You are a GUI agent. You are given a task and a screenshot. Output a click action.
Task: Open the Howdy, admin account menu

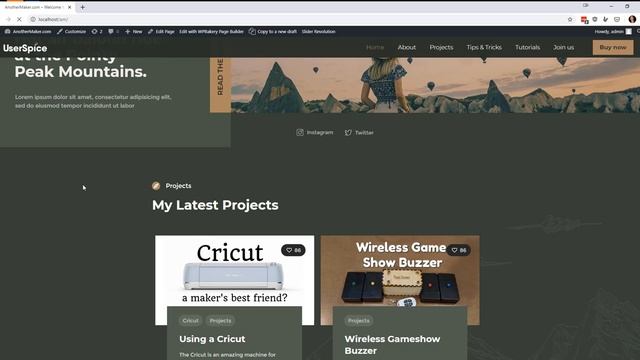pos(613,31)
